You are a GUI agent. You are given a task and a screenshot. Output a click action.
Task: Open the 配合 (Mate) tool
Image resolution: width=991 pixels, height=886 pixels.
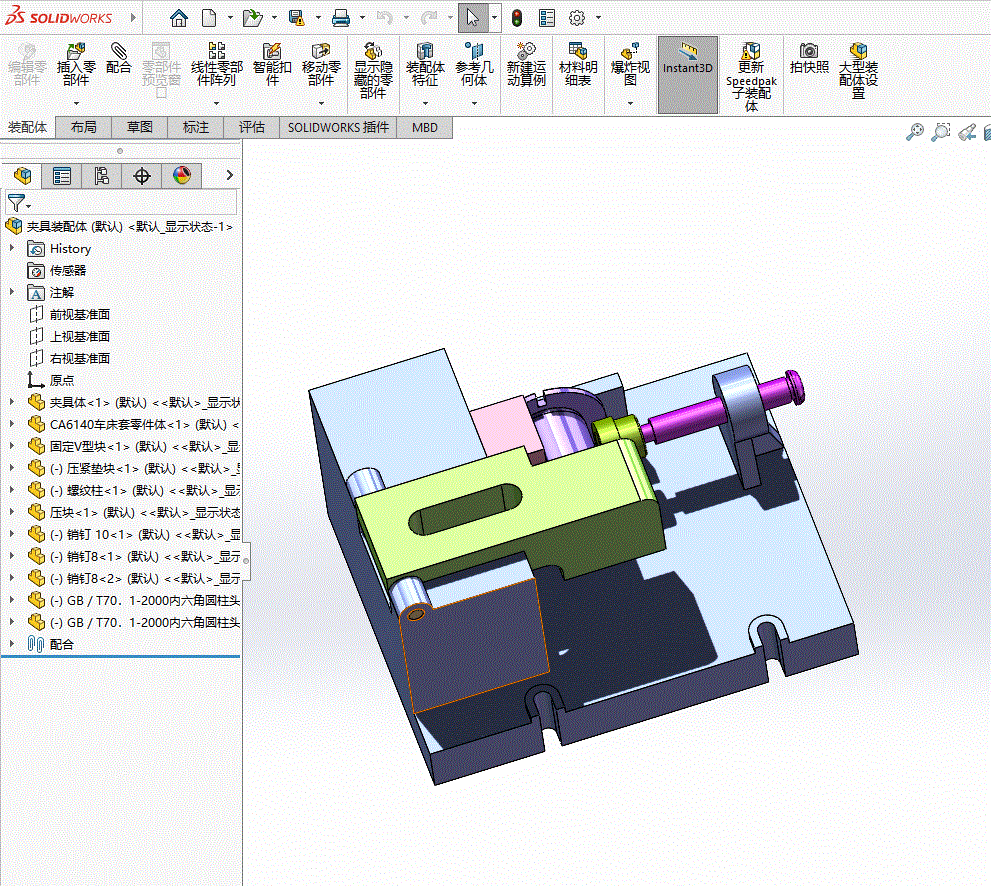tap(119, 62)
